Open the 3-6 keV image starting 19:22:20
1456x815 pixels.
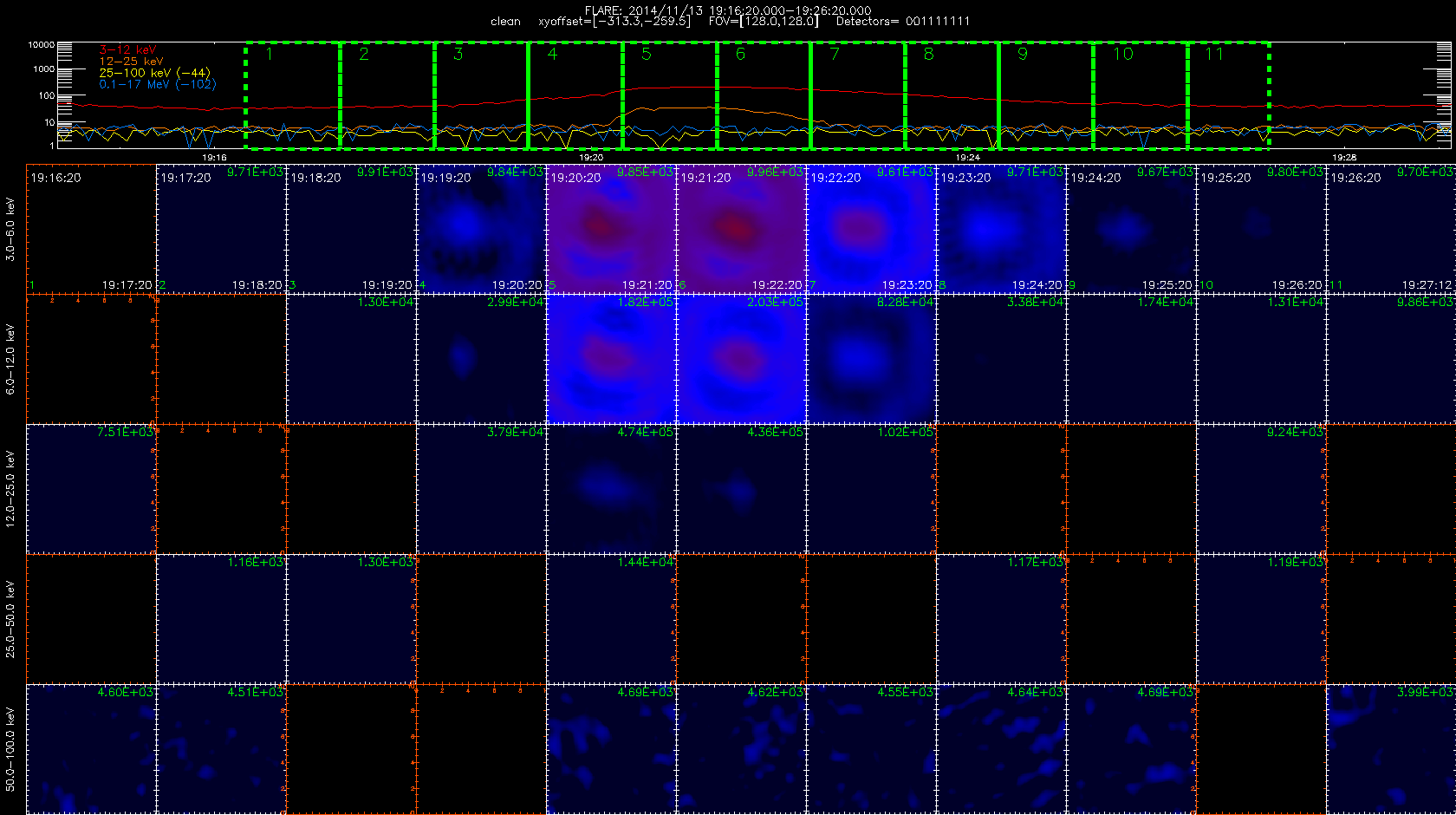point(871,229)
